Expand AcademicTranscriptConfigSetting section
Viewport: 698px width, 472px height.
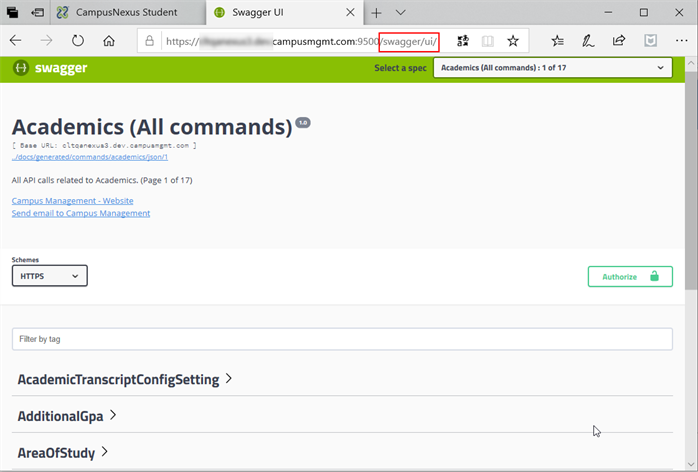[342, 379]
